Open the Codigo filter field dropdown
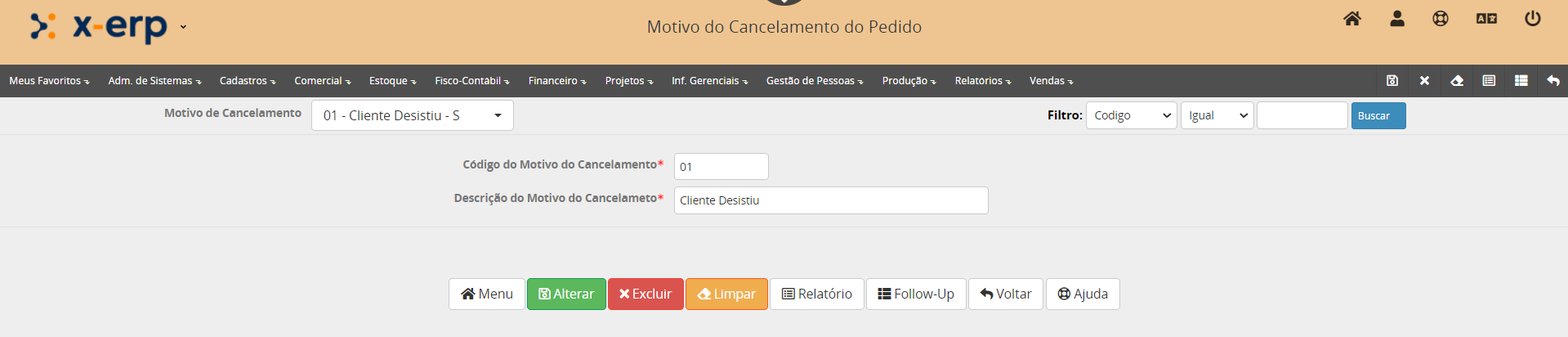Image resolution: width=1568 pixels, height=337 pixels. 1131,115
